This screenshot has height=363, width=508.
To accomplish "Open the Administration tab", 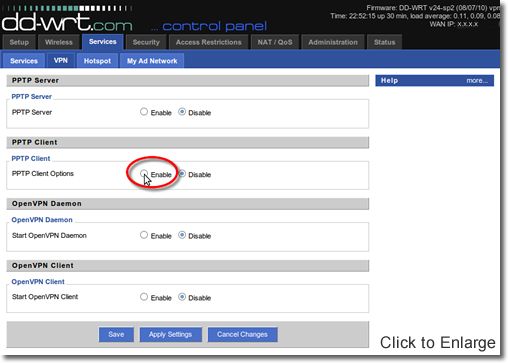I will pyautogui.click(x=333, y=42).
